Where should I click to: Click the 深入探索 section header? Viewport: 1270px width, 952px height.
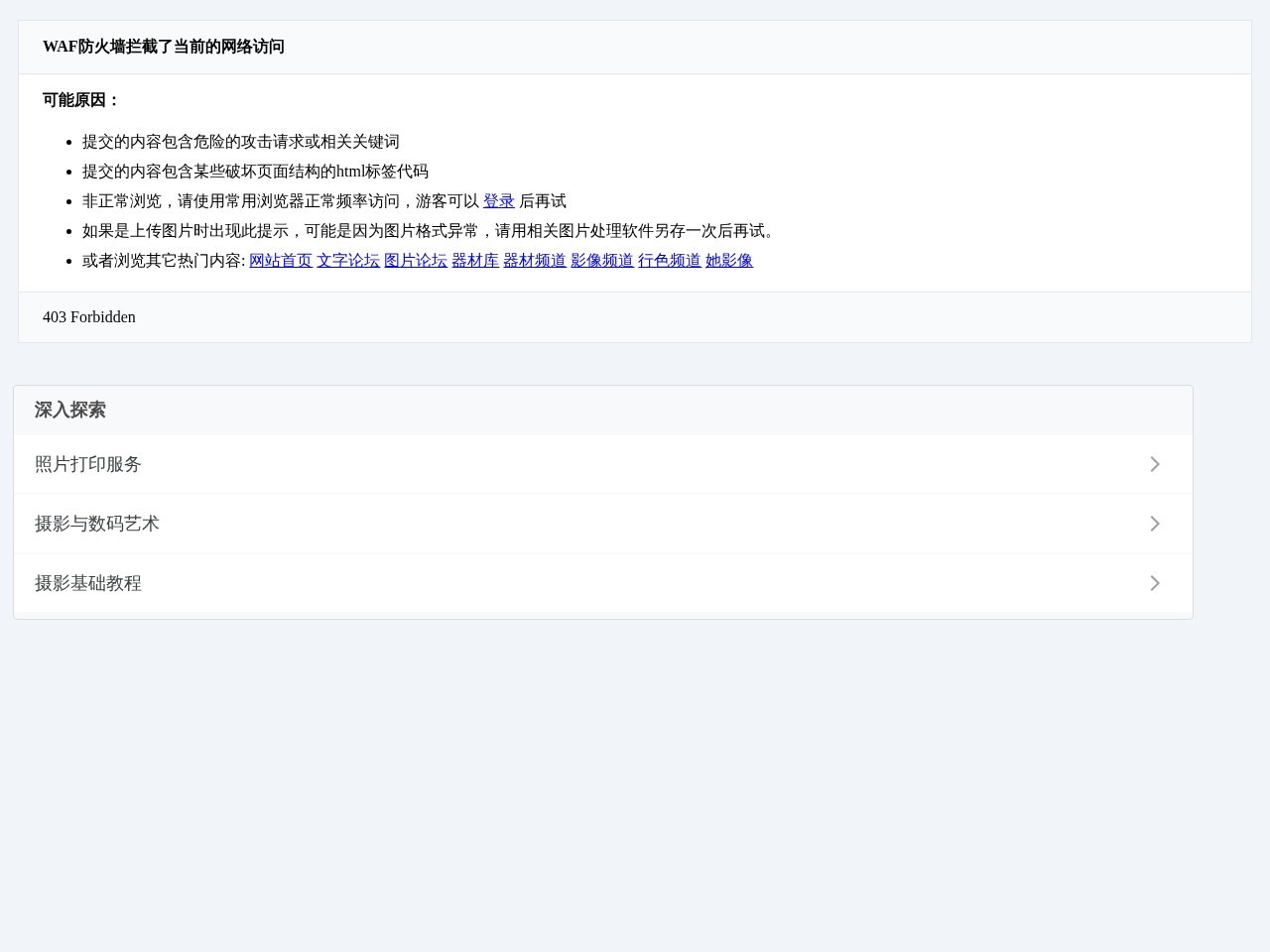click(70, 411)
